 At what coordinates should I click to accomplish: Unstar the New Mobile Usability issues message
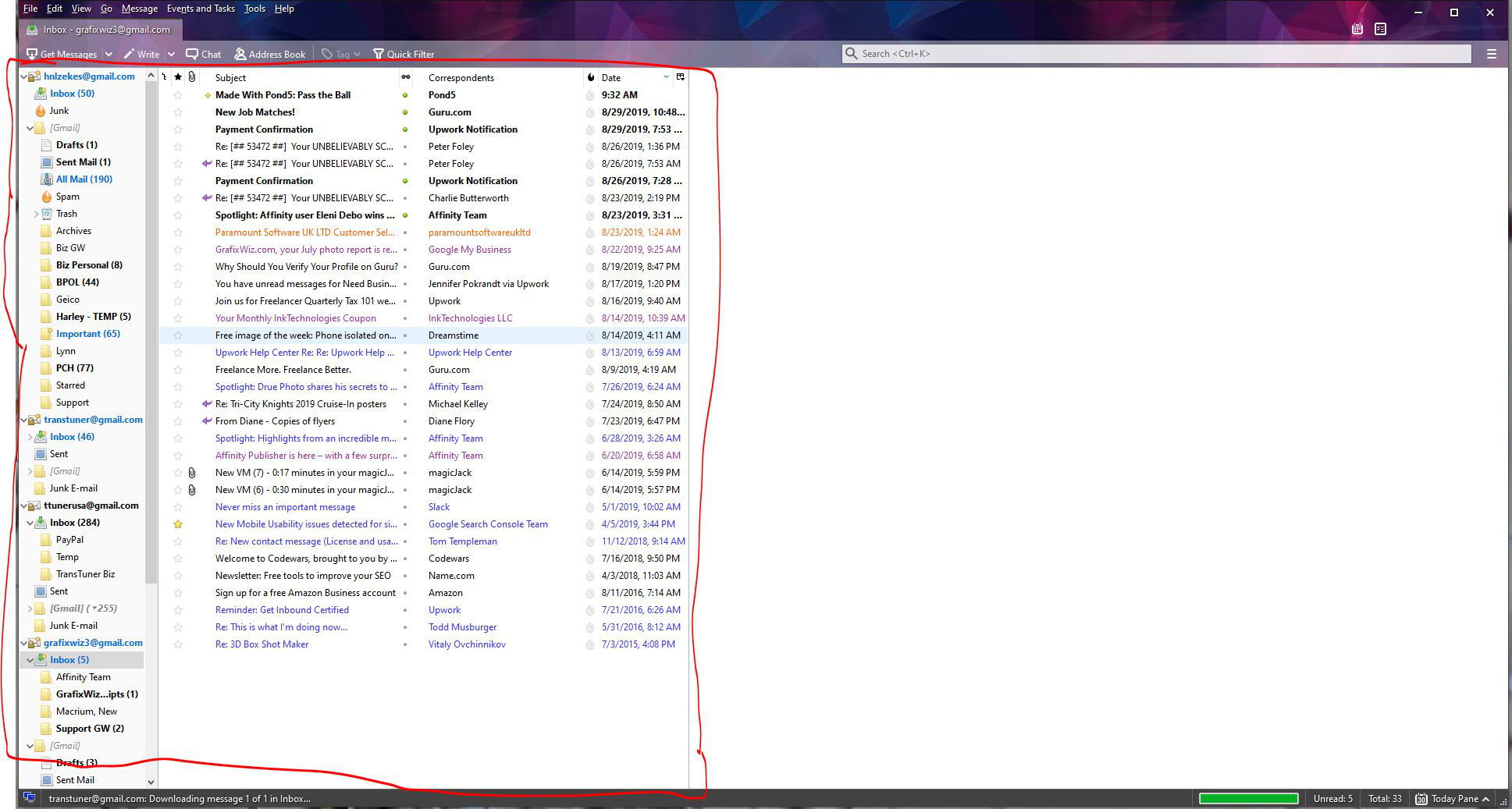click(x=178, y=524)
